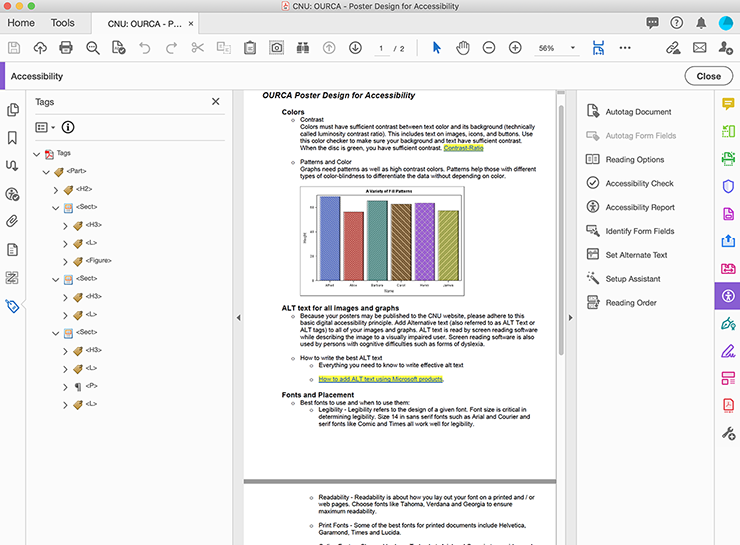This screenshot has height=545, width=740.
Task: Activate the arrow Selection tool
Action: [436, 47]
